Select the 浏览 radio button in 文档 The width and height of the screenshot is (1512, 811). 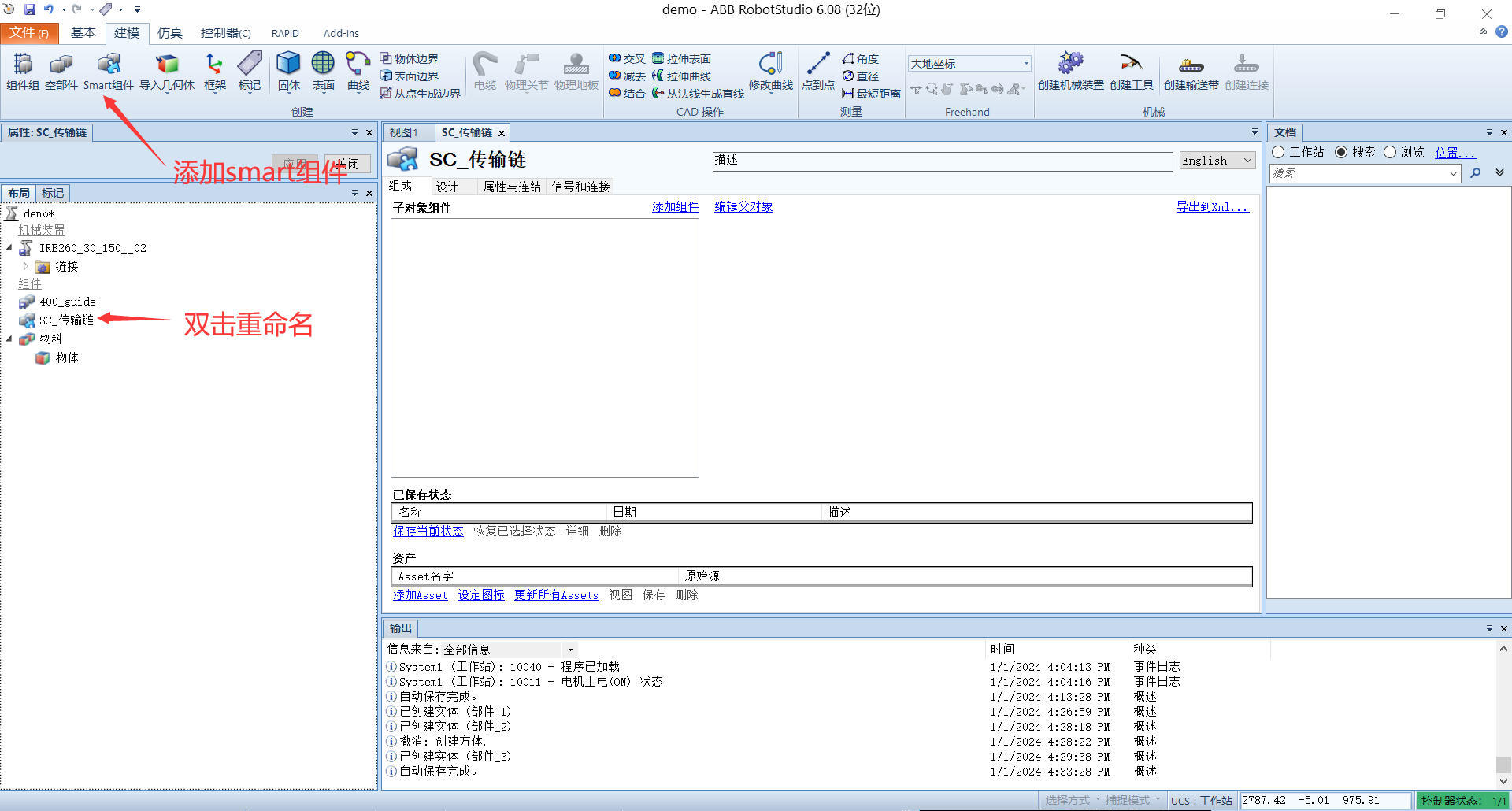tap(1390, 152)
